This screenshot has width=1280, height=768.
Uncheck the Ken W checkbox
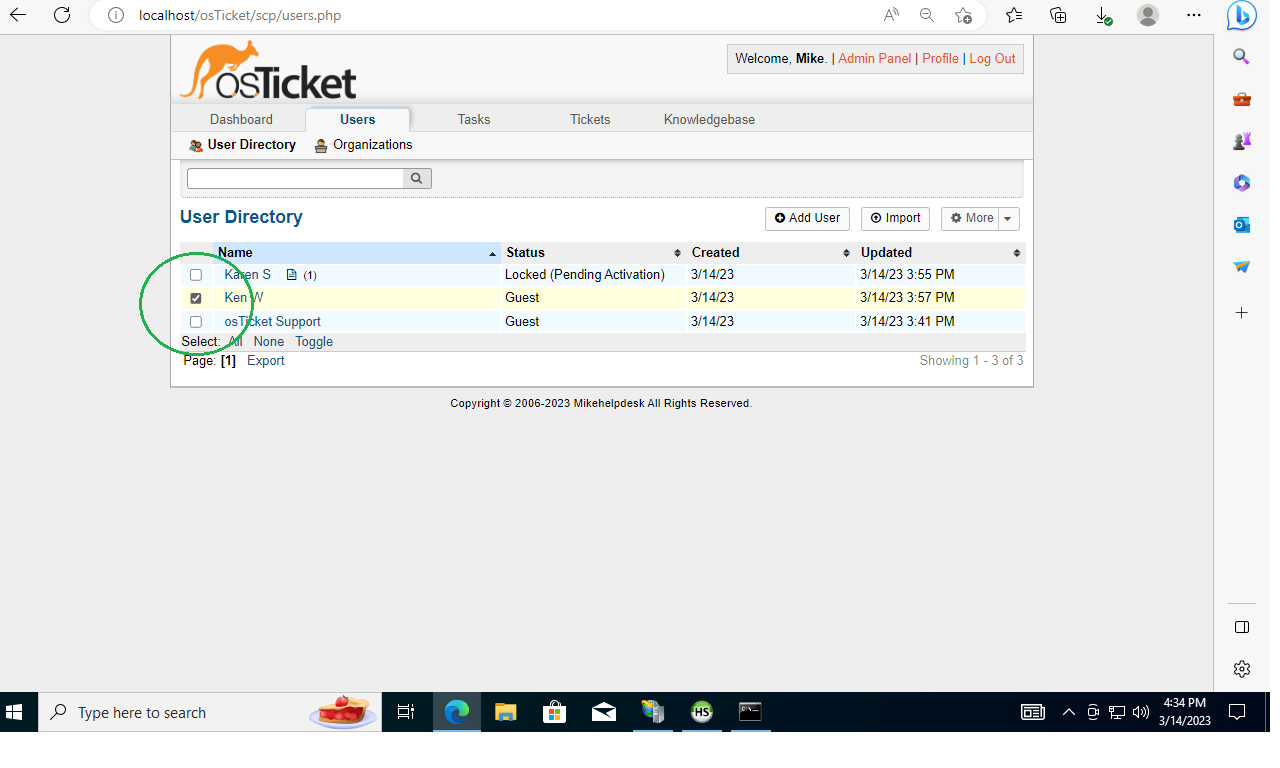(x=196, y=298)
